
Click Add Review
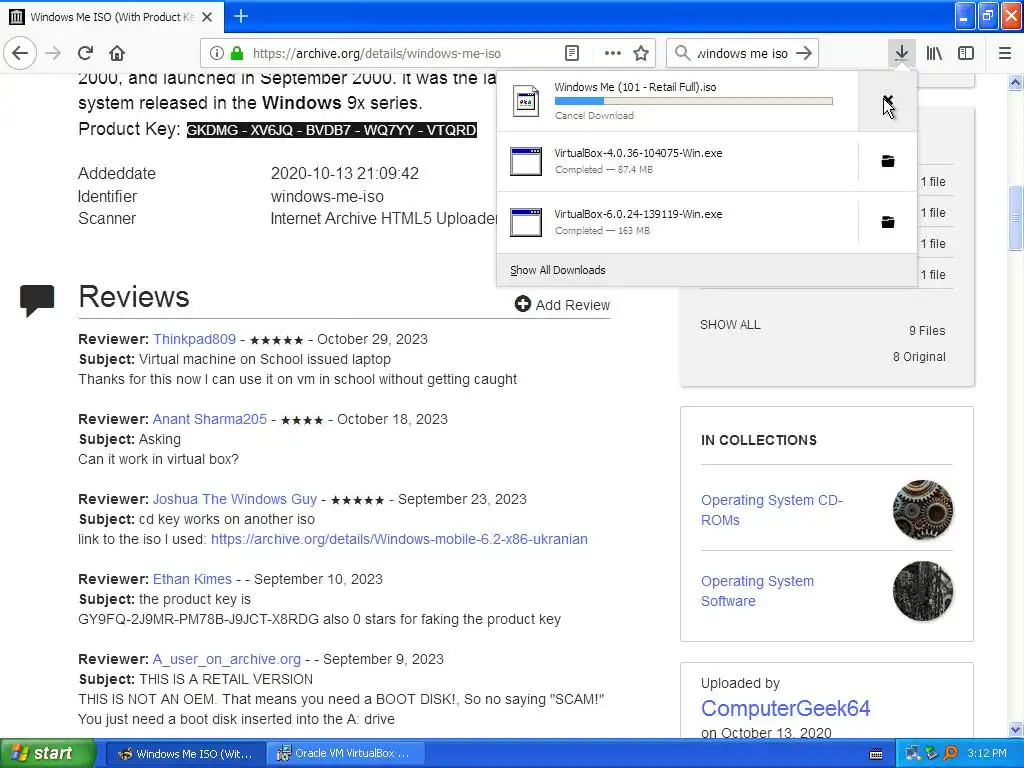point(562,304)
